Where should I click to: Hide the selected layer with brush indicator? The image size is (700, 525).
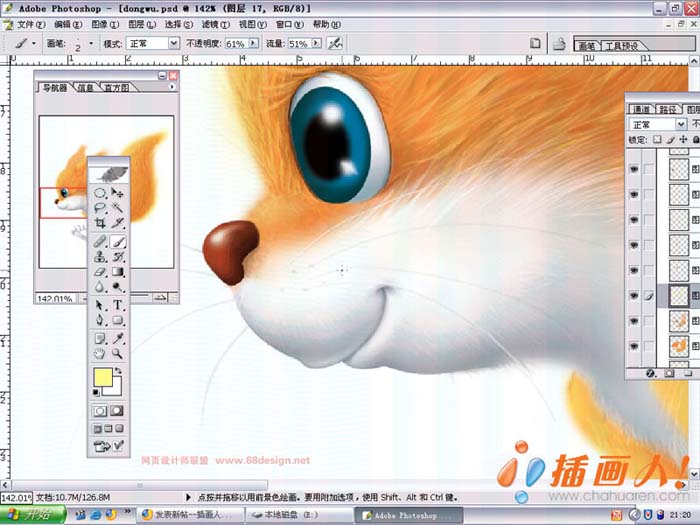[634, 296]
